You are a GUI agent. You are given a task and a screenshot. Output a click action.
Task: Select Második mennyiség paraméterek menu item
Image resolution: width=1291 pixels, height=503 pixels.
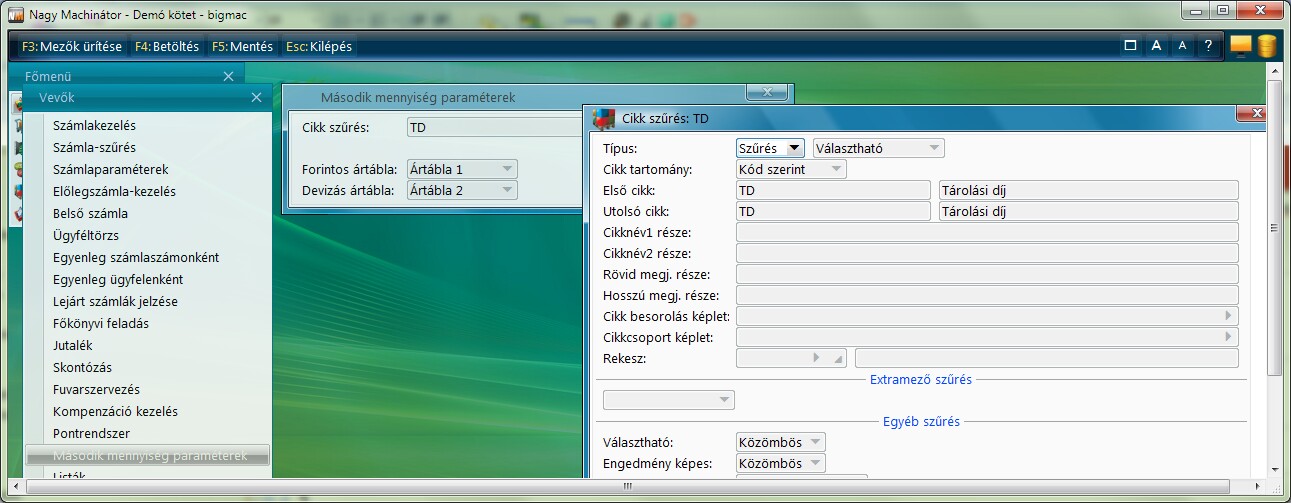[x=148, y=455]
